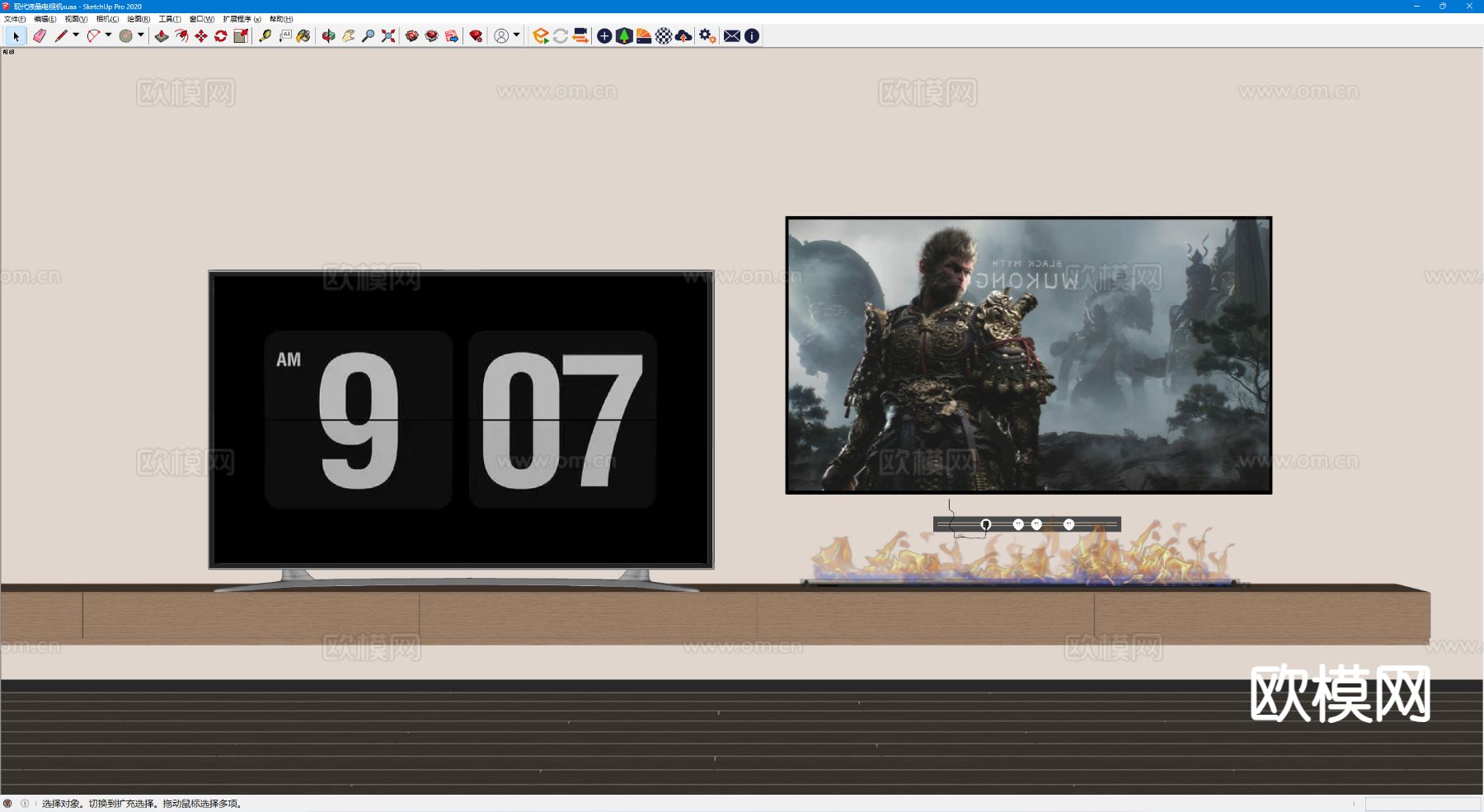Click the geolocation status bar icon

[8, 804]
